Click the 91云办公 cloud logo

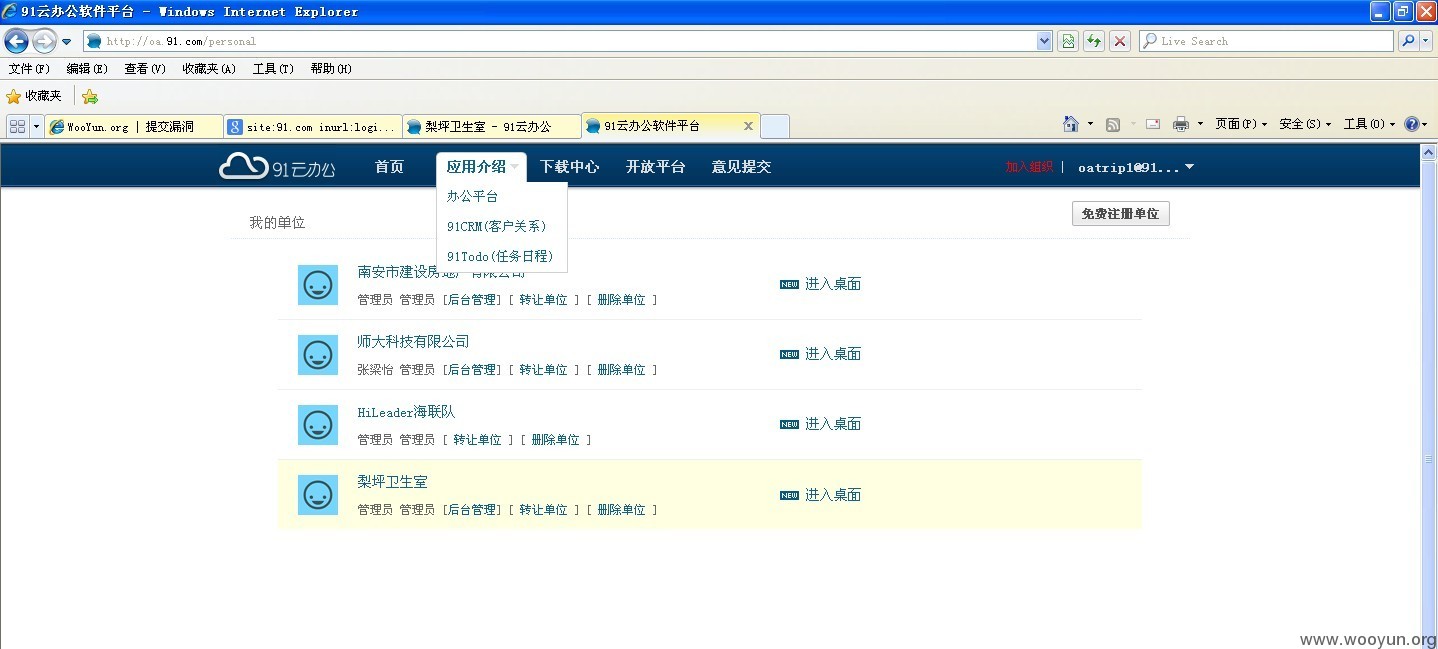click(x=277, y=166)
